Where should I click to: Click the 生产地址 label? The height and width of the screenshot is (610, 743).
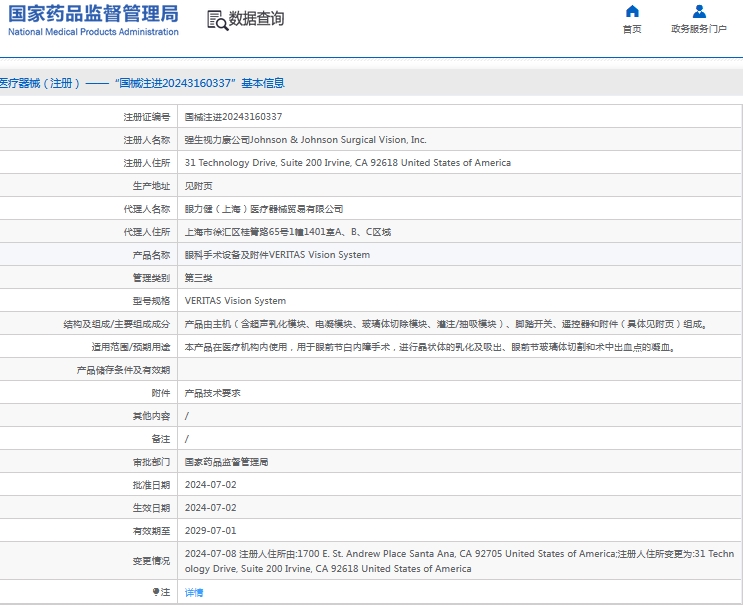pos(151,186)
